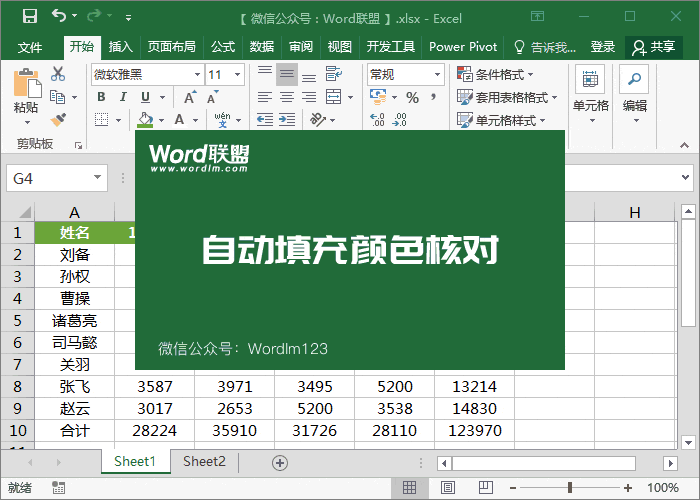Select the Format Painter brush icon
700x500 pixels.
pyautogui.click(x=58, y=120)
